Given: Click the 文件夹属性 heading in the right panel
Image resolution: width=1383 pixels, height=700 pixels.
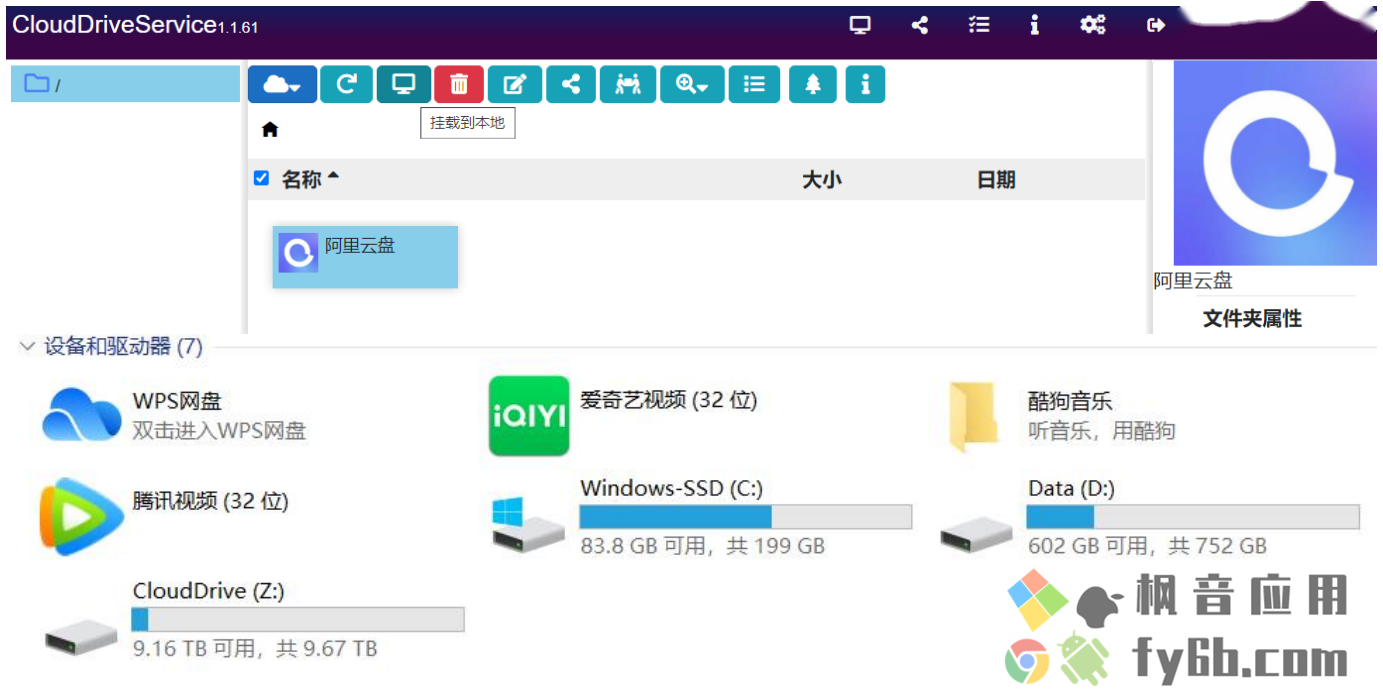Looking at the screenshot, I should pyautogui.click(x=1252, y=319).
